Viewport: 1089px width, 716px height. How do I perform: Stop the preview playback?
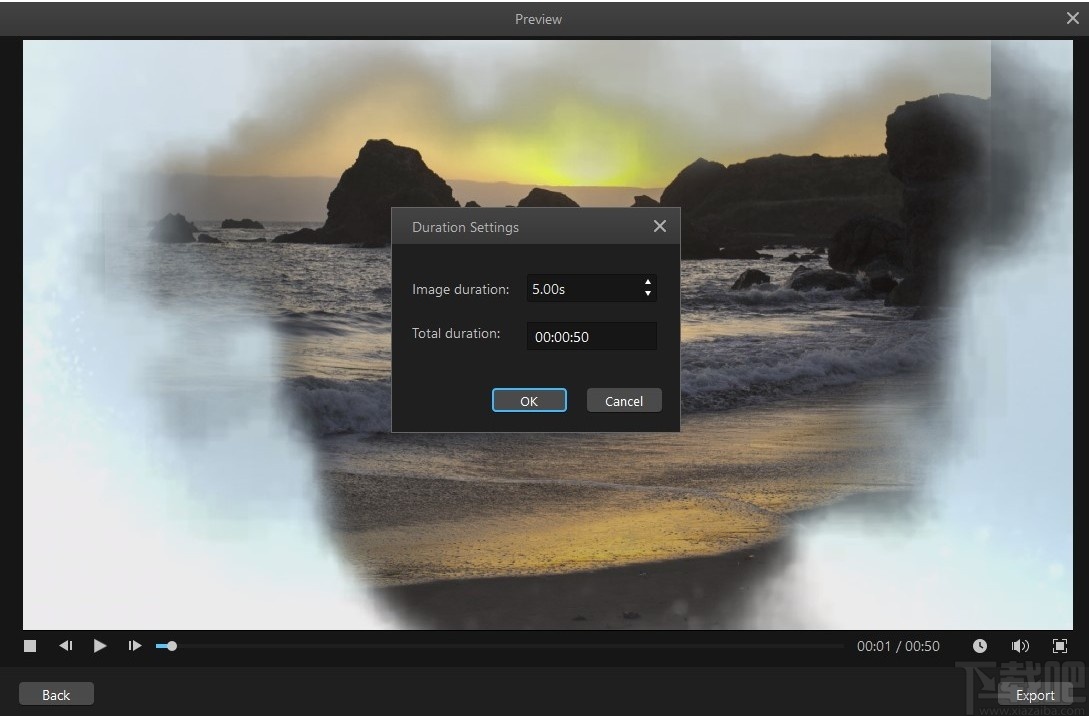pyautogui.click(x=30, y=646)
